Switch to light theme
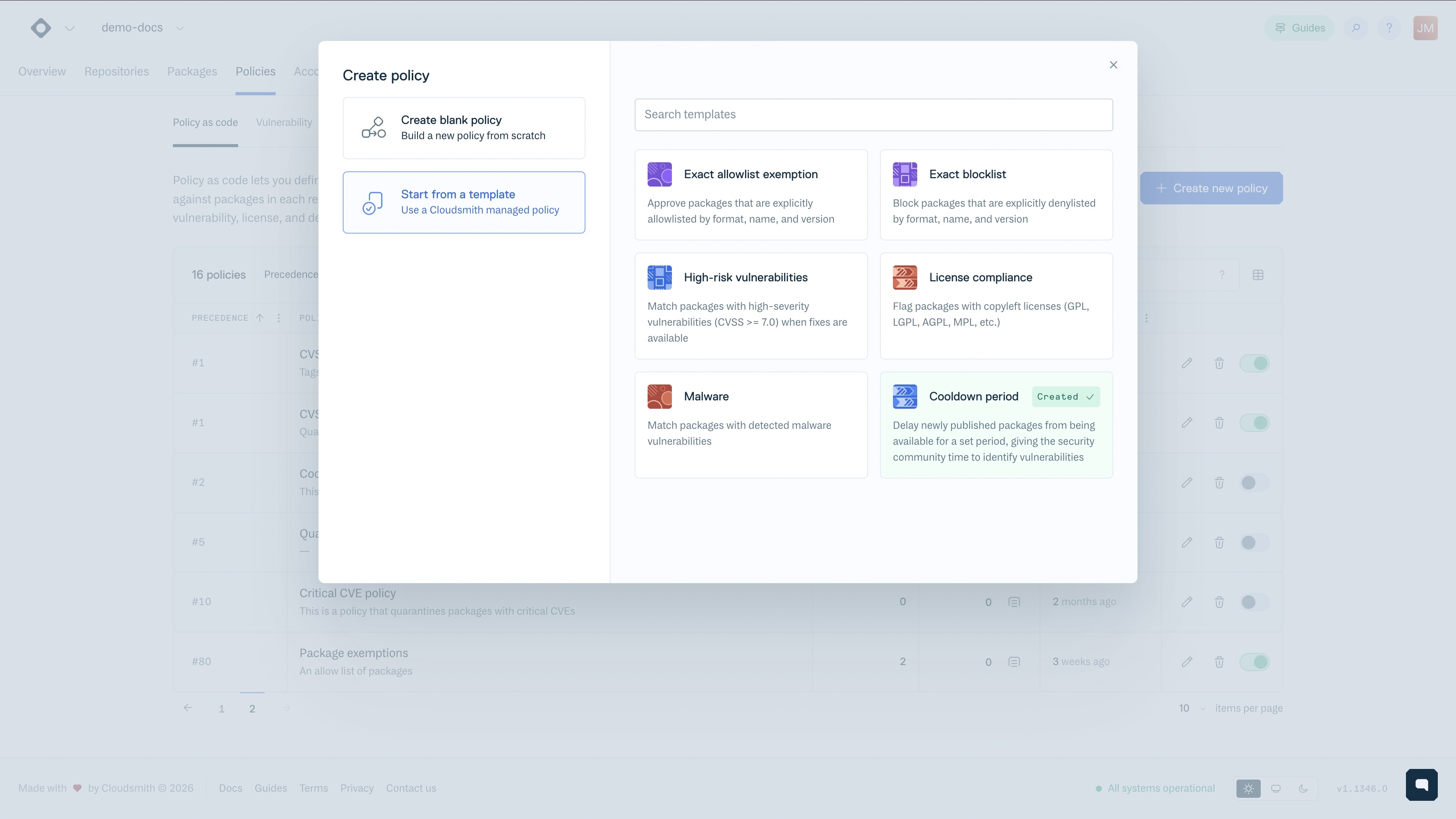 tap(1248, 789)
